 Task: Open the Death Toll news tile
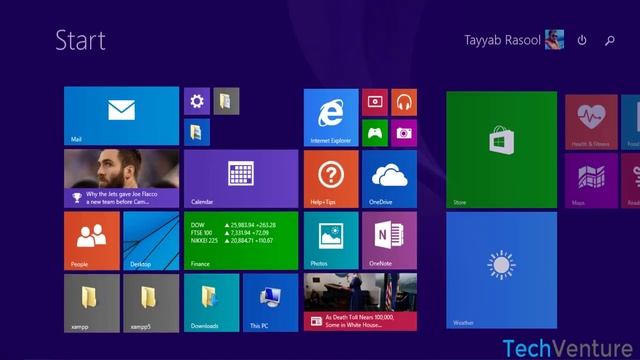pyautogui.click(x=360, y=302)
